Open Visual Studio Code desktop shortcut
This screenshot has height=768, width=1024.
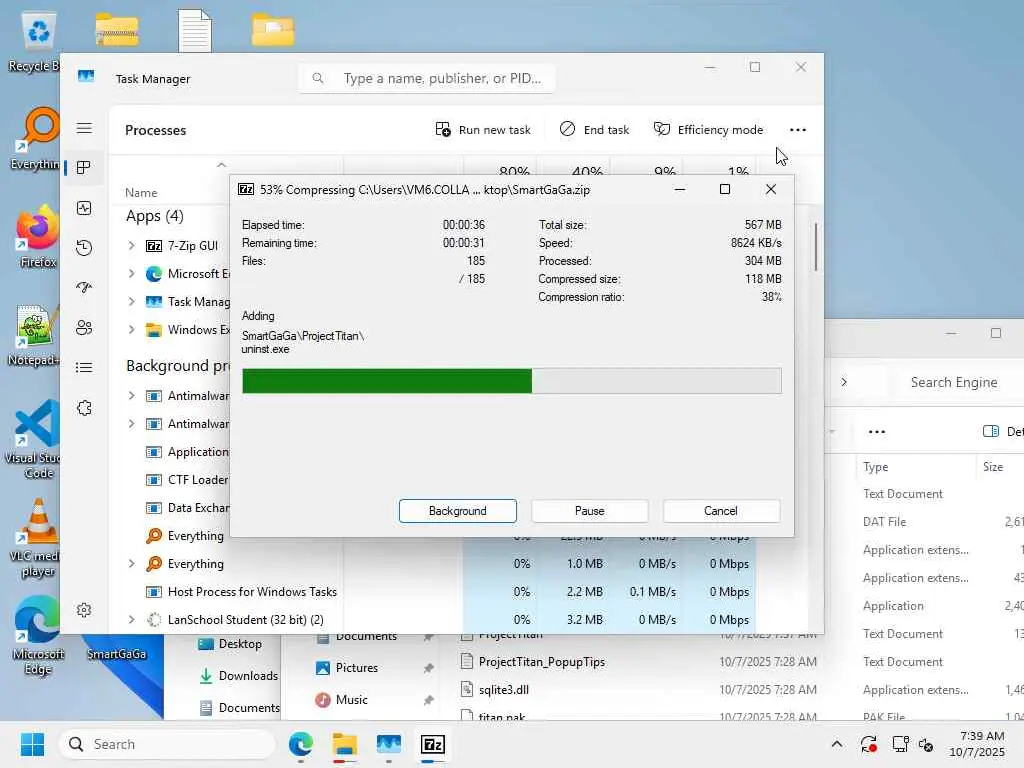(36, 439)
